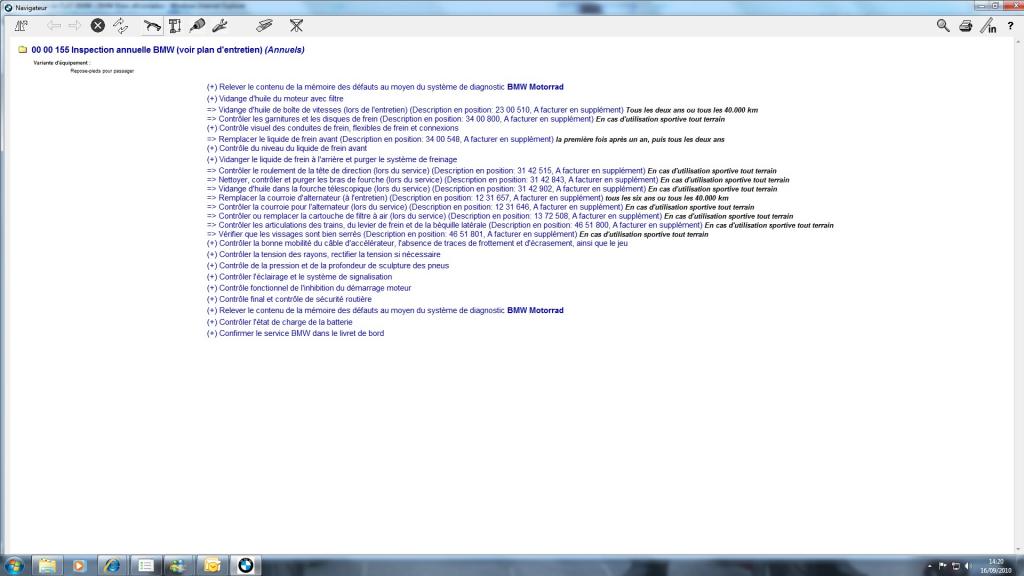Select 'Contrôle de la pression et de la profondeur' line
Viewport: 1024px width, 576px height.
pos(328,266)
